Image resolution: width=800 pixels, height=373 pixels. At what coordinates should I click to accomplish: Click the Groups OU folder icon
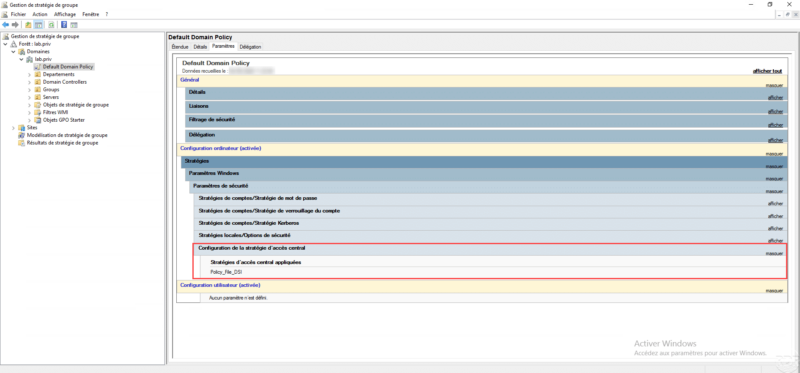(x=38, y=90)
